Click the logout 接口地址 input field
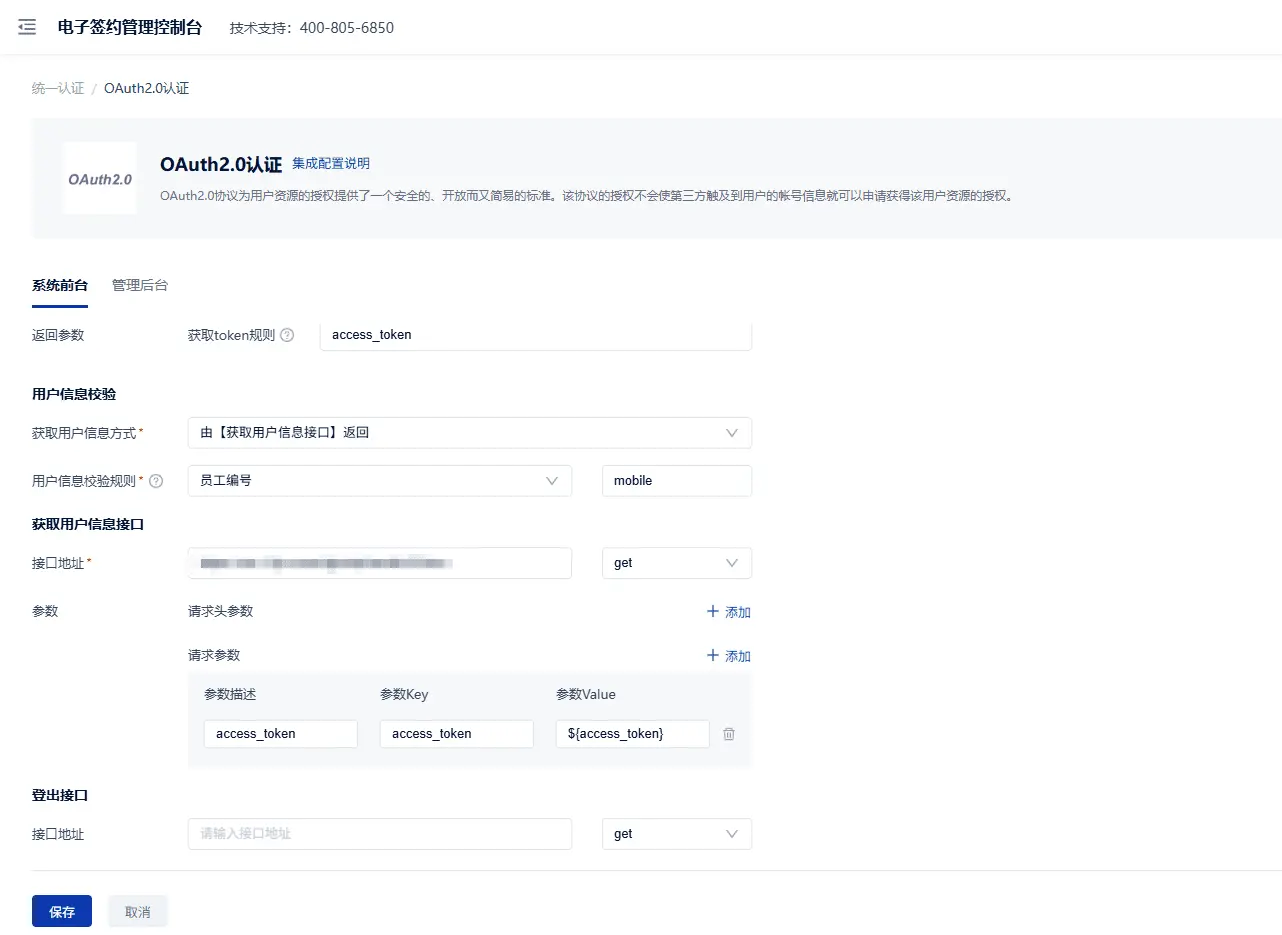Image resolution: width=1282 pixels, height=935 pixels. [379, 834]
